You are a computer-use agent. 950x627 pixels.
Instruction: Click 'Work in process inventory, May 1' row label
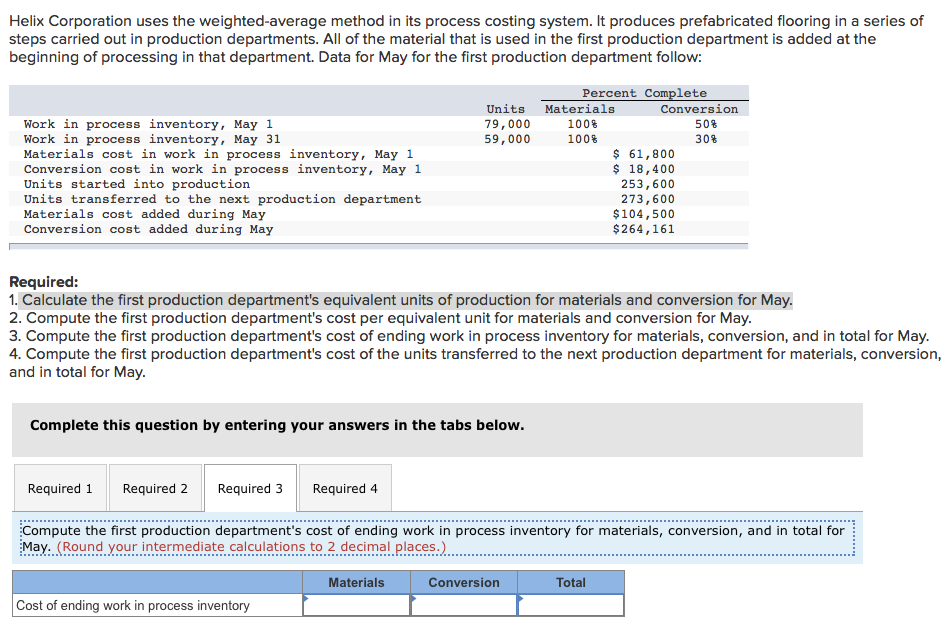(148, 124)
